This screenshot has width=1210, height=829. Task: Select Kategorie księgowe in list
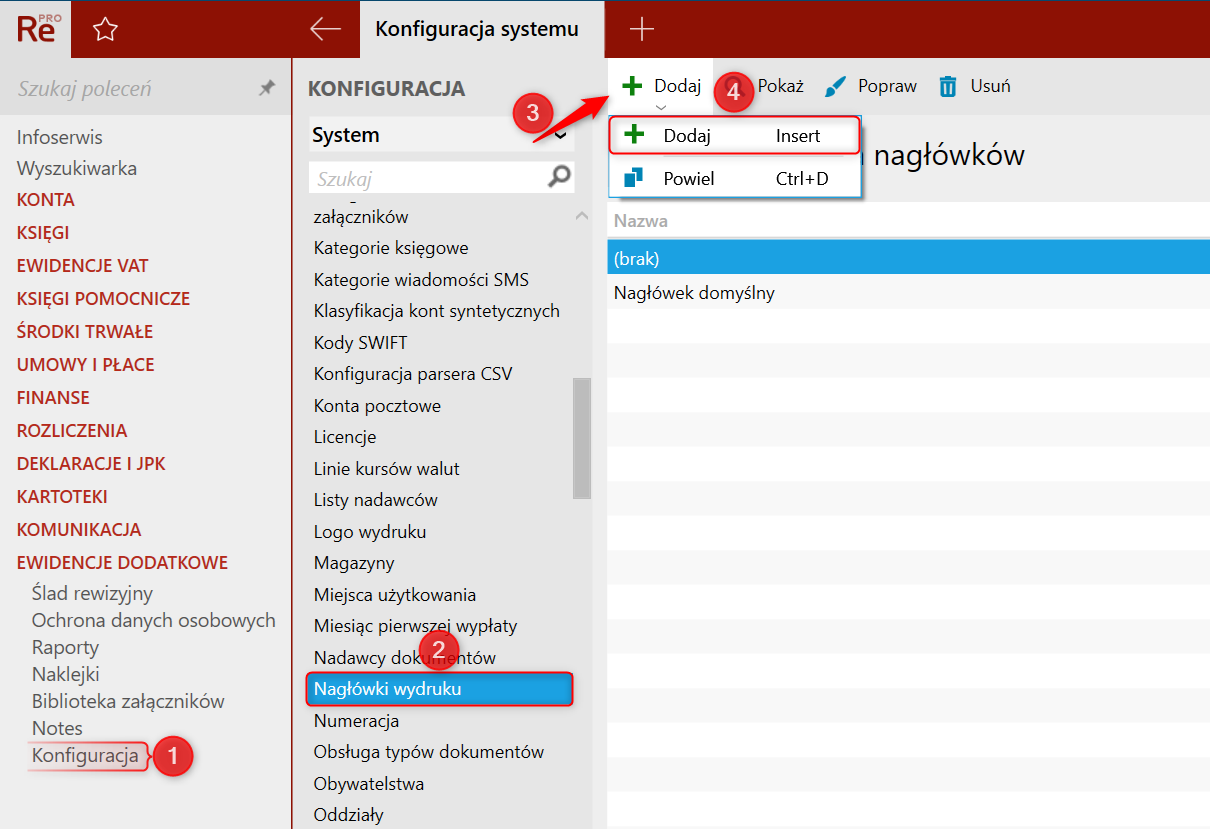point(391,248)
